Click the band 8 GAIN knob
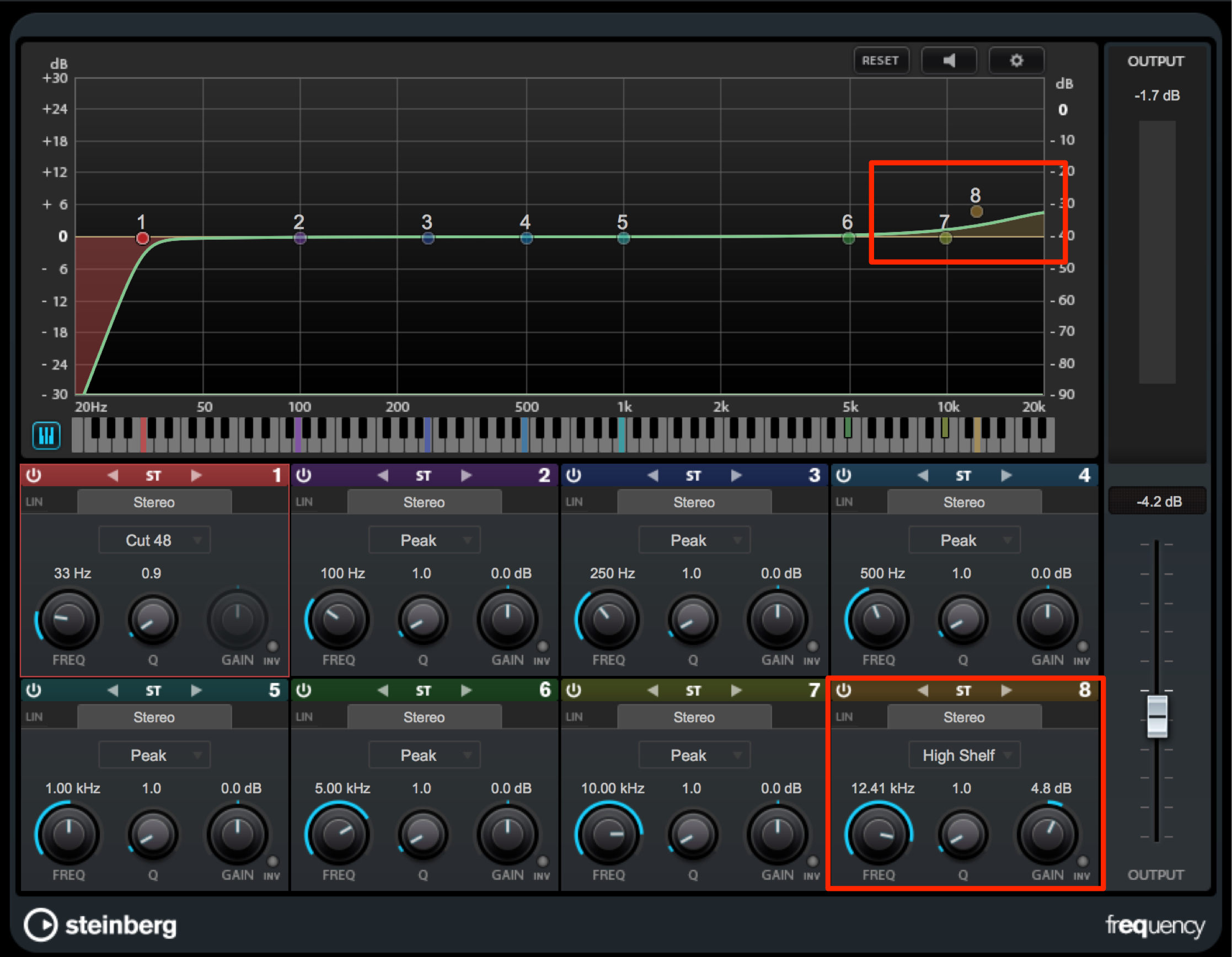 (1048, 834)
